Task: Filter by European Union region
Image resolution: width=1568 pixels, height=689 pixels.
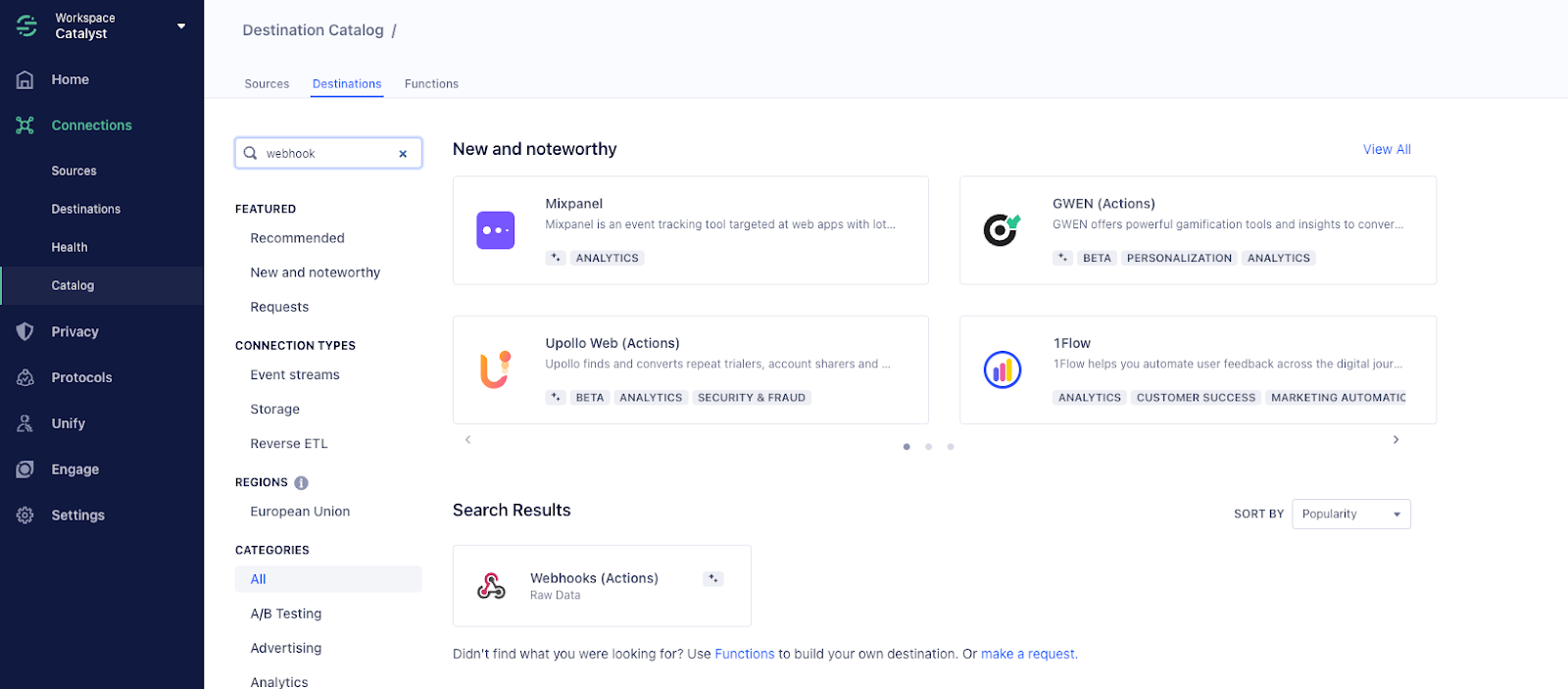Action: pyautogui.click(x=300, y=512)
